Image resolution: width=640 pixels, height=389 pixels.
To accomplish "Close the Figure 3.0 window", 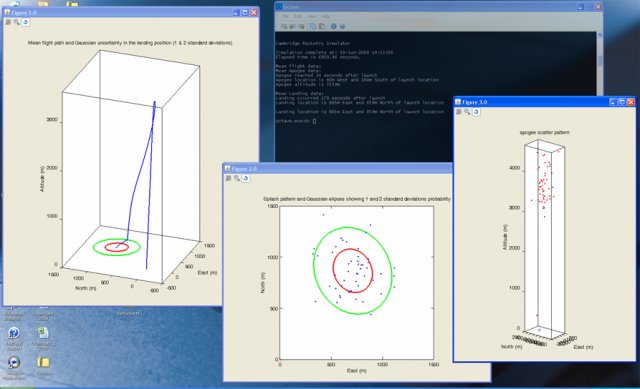I will click(631, 102).
